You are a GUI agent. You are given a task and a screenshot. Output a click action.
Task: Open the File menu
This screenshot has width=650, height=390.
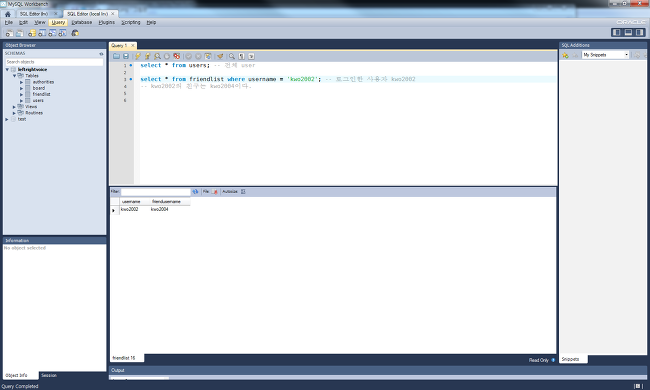coord(9,22)
